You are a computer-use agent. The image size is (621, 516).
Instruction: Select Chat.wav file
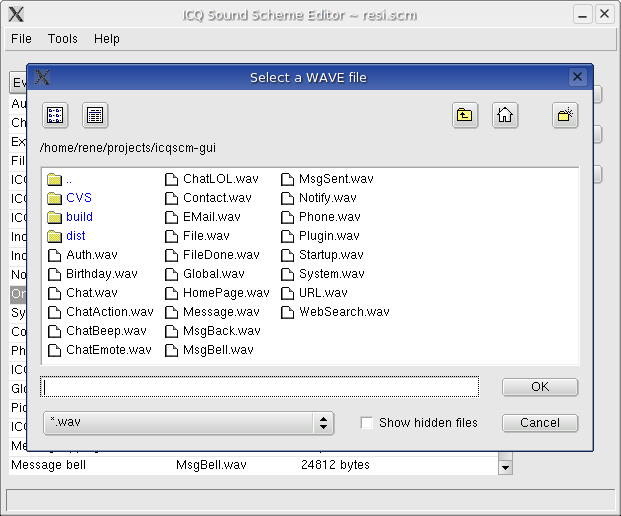pos(82,293)
